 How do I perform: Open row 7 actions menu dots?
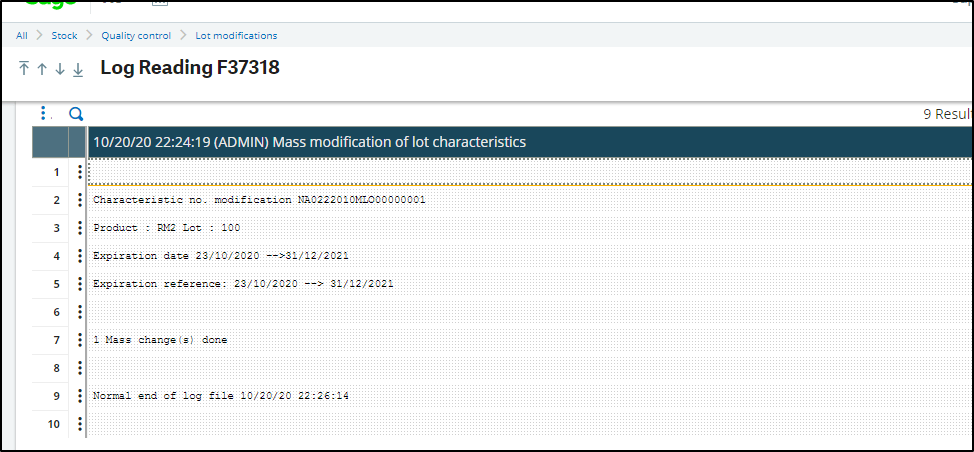pos(79,340)
